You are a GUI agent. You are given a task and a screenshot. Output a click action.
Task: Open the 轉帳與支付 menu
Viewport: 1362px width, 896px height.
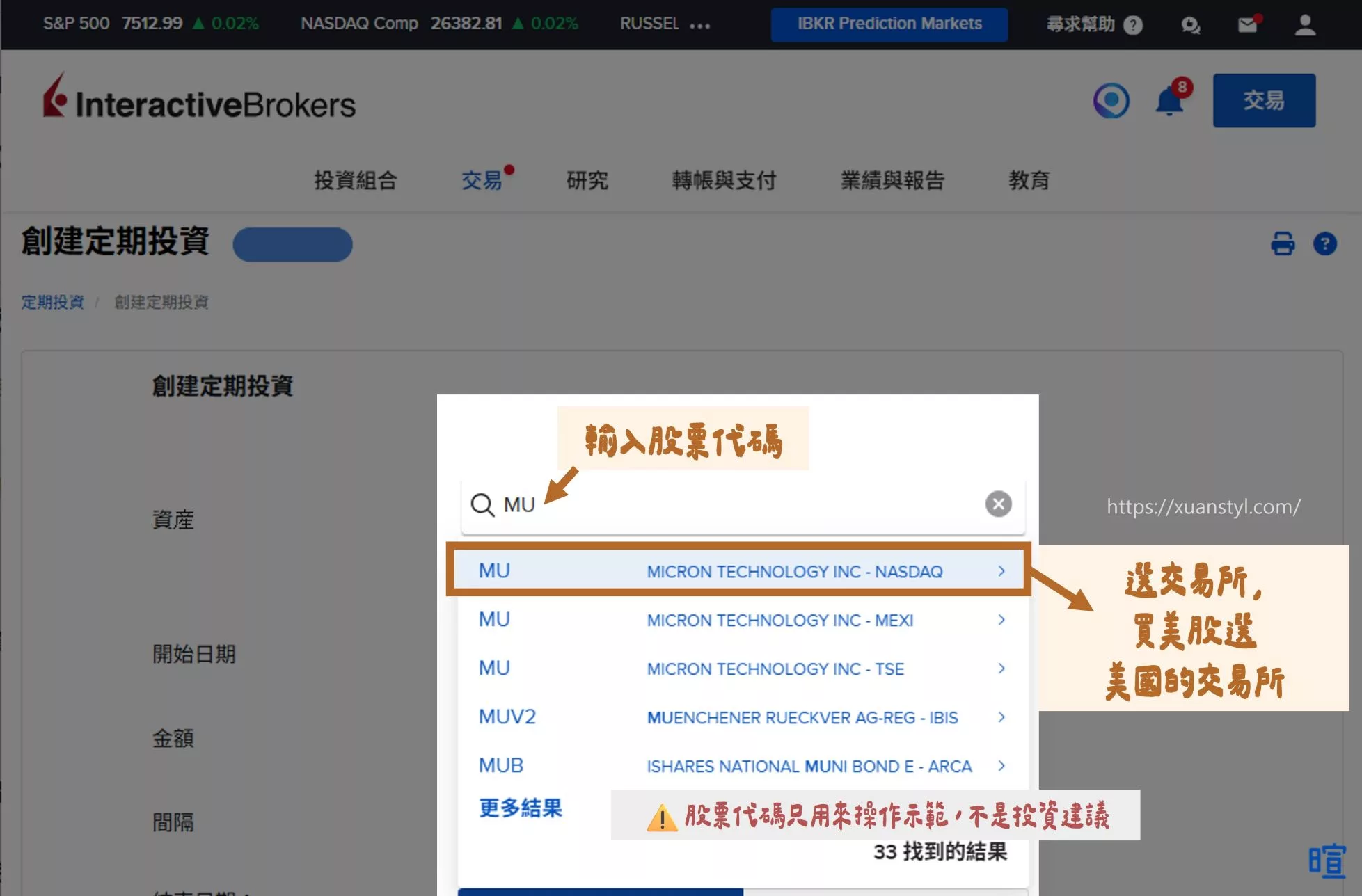click(724, 181)
